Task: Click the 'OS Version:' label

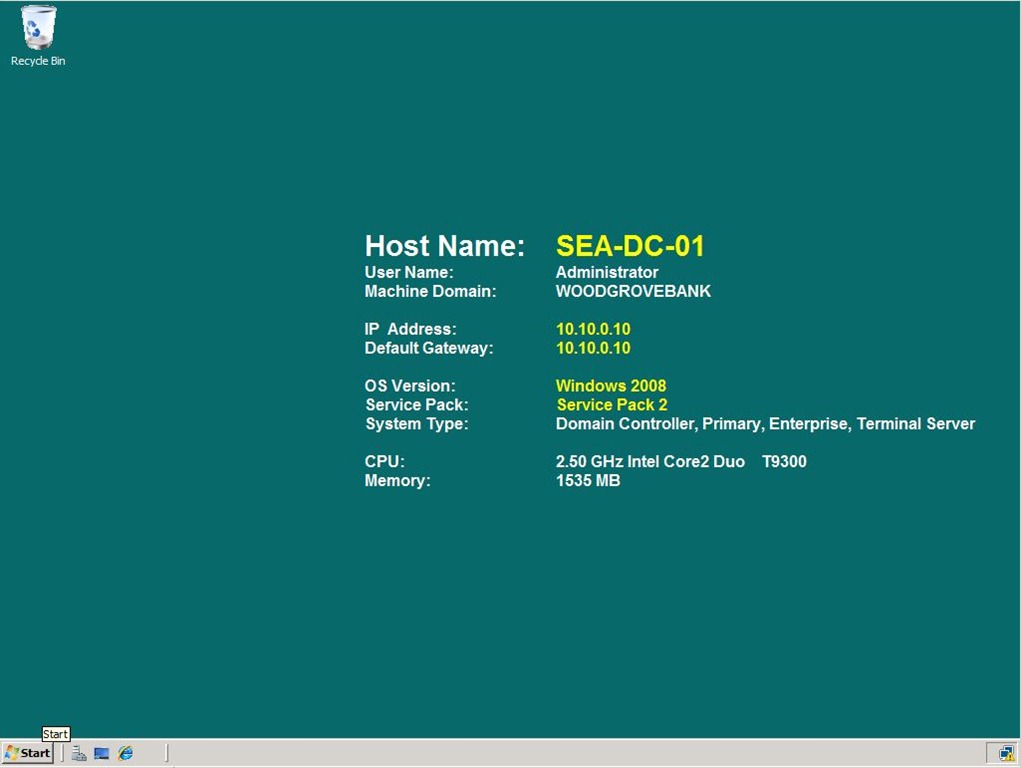Action: [x=410, y=386]
